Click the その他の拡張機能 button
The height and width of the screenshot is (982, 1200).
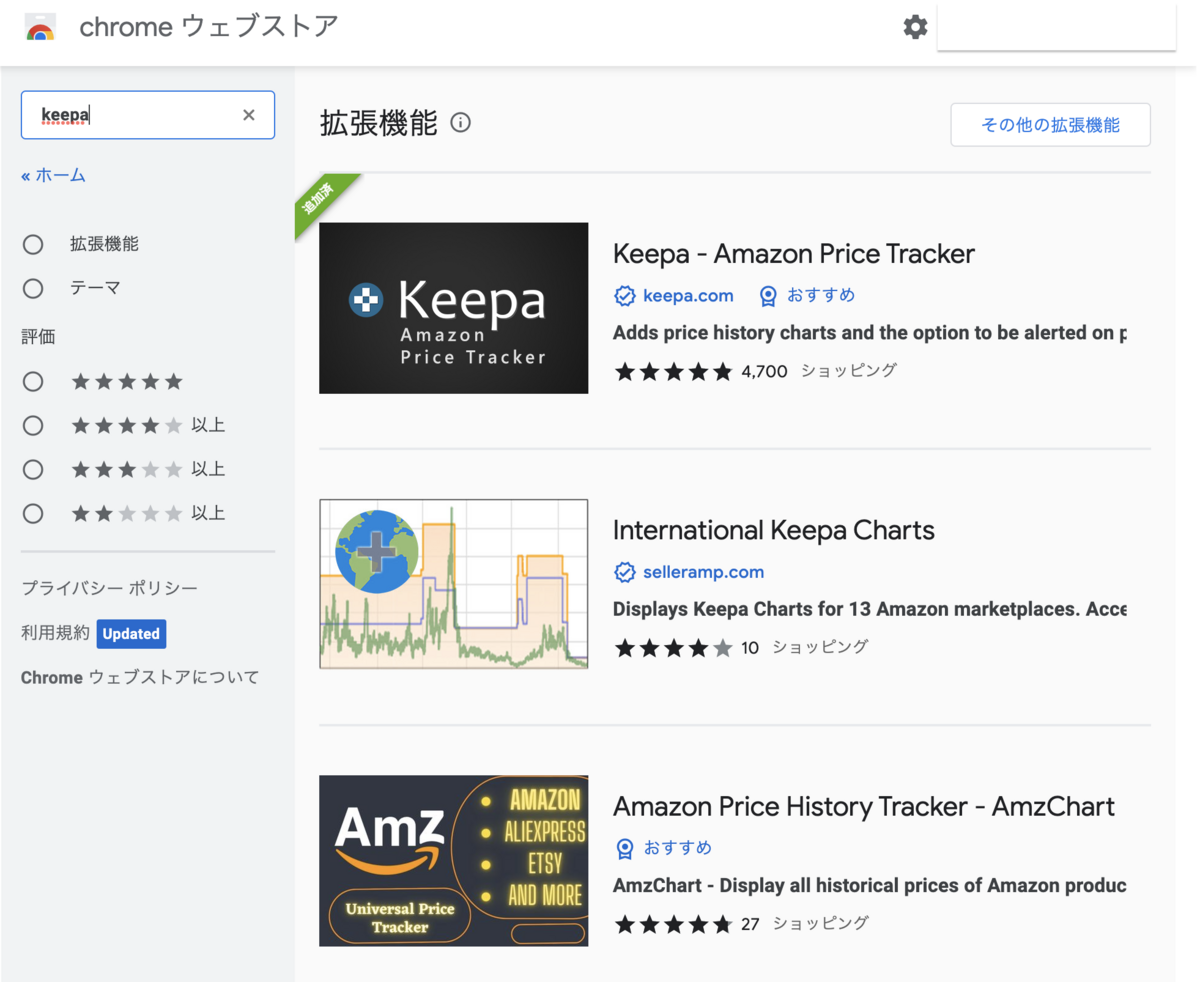tap(1050, 125)
